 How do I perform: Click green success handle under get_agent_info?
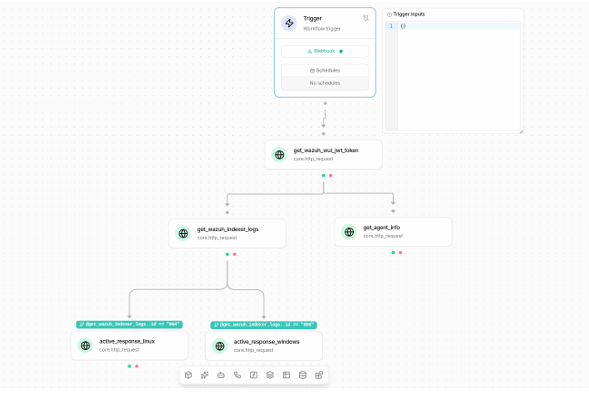(x=393, y=253)
